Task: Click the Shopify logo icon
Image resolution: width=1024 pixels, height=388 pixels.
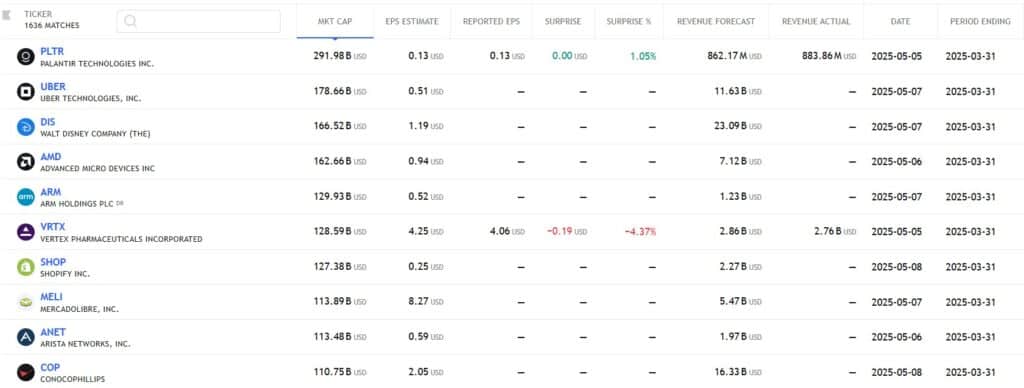Action: click(x=25, y=267)
